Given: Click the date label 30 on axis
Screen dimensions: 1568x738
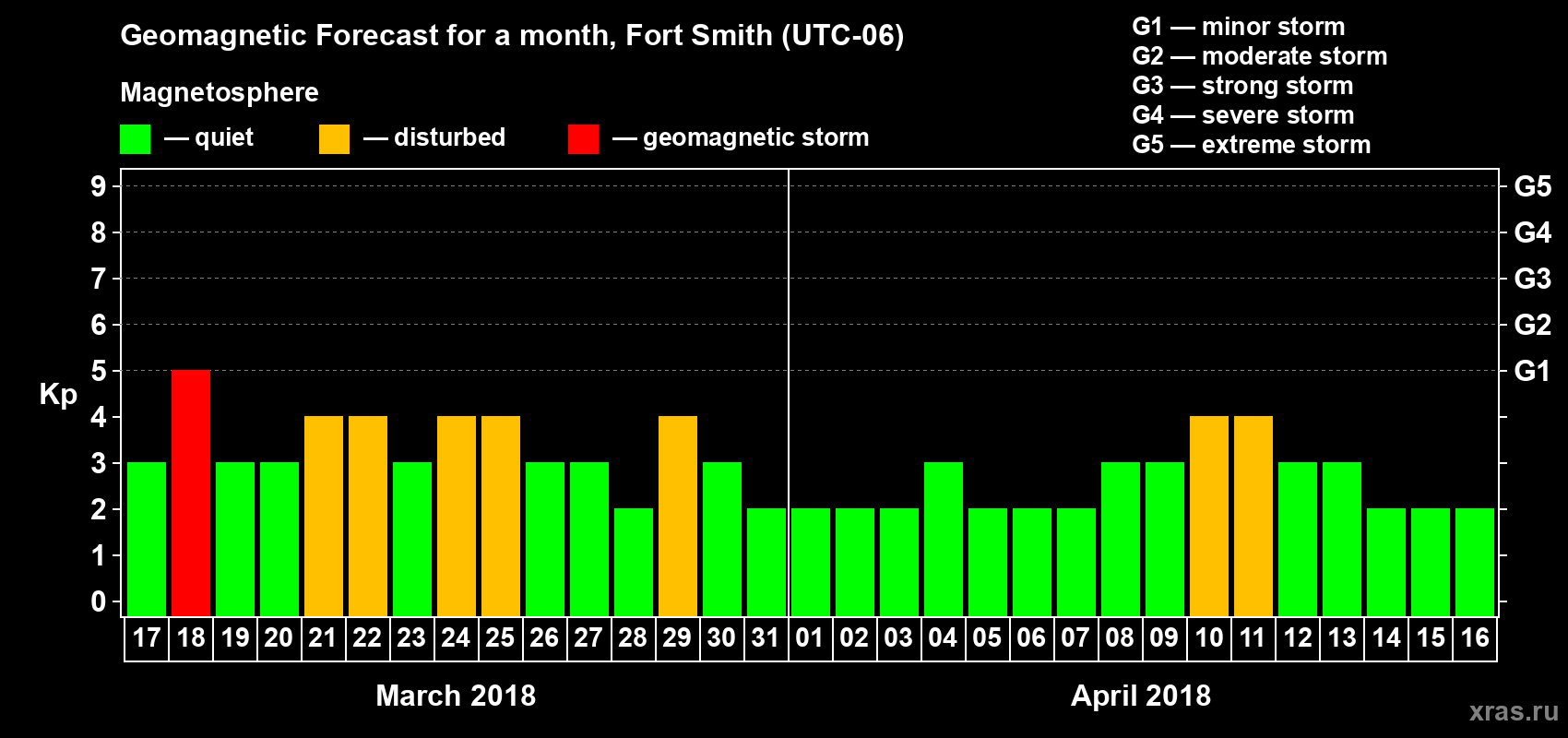Looking at the screenshot, I should point(721,638).
